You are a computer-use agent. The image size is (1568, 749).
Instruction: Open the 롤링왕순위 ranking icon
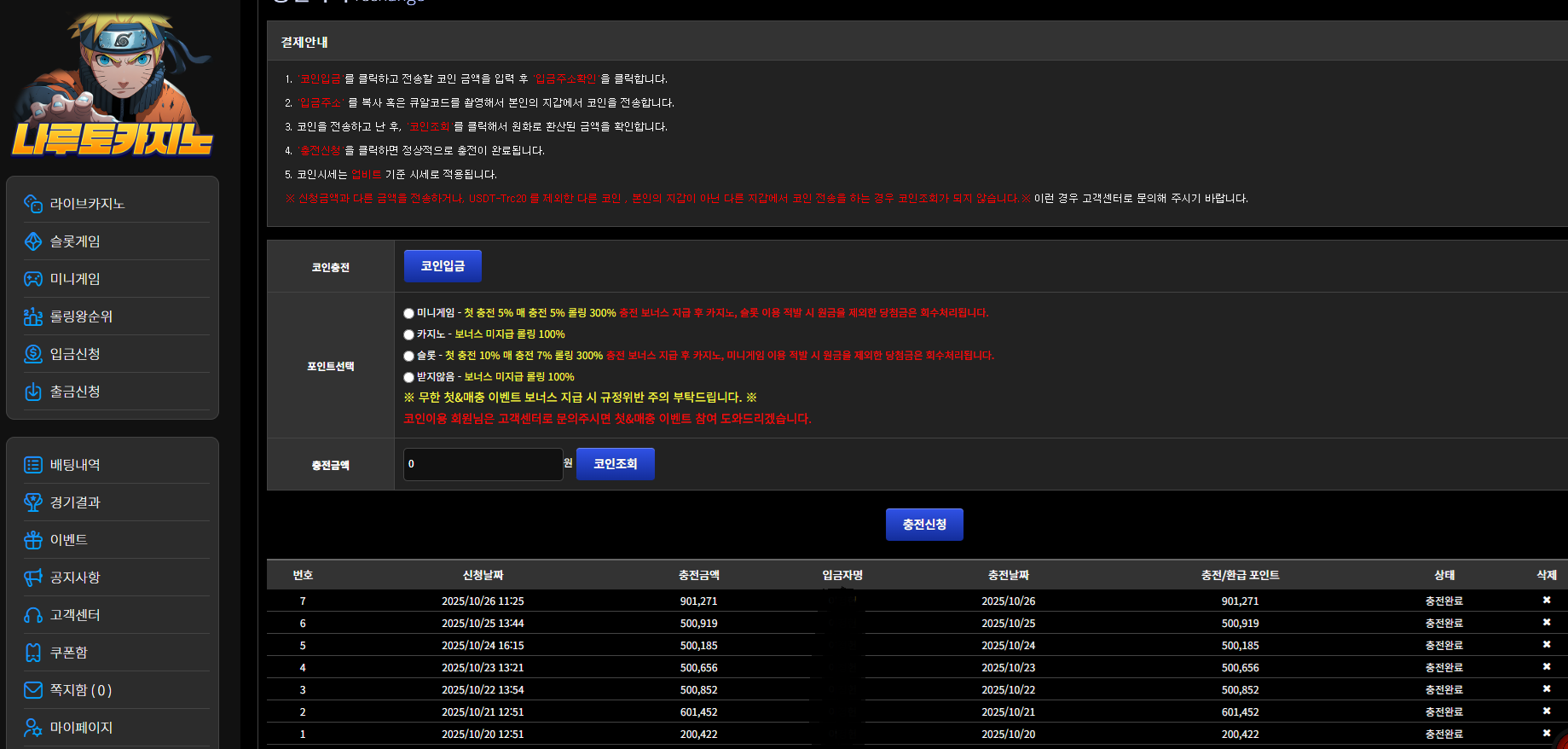33,316
